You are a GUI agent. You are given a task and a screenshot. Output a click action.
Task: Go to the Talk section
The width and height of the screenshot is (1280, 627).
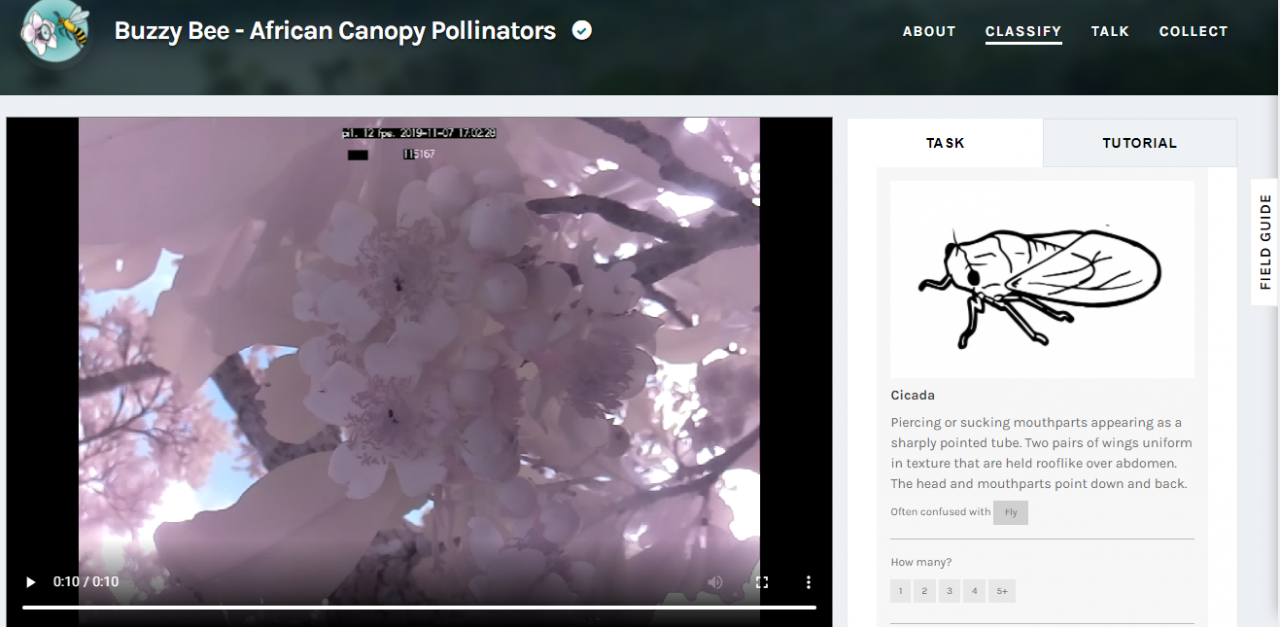(x=1110, y=31)
